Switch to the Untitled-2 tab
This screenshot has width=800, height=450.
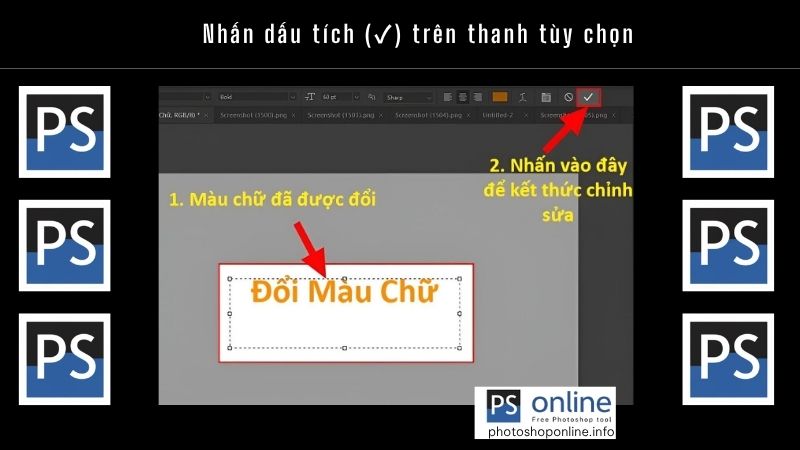click(498, 115)
